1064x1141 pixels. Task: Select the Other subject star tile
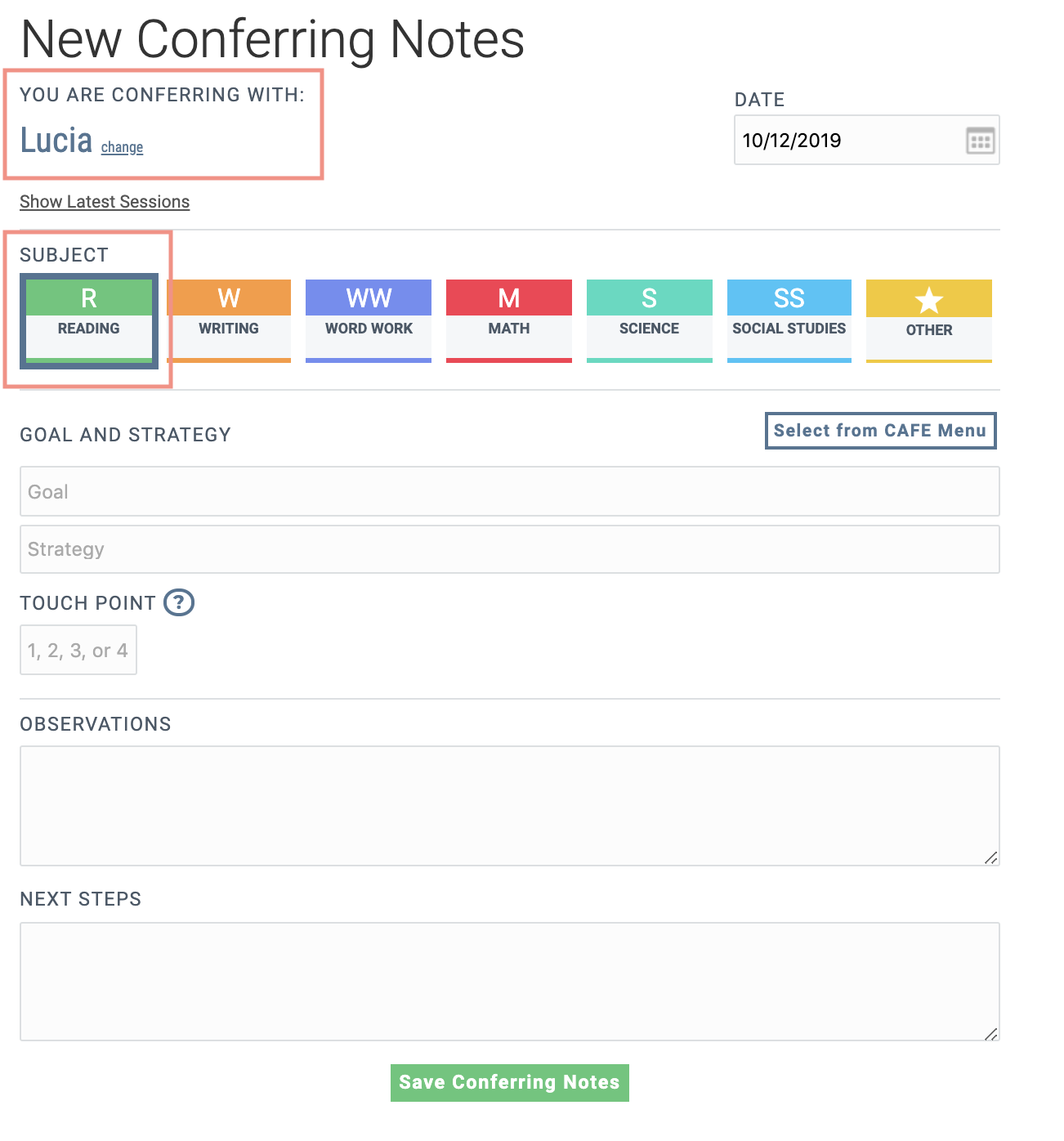point(928,320)
